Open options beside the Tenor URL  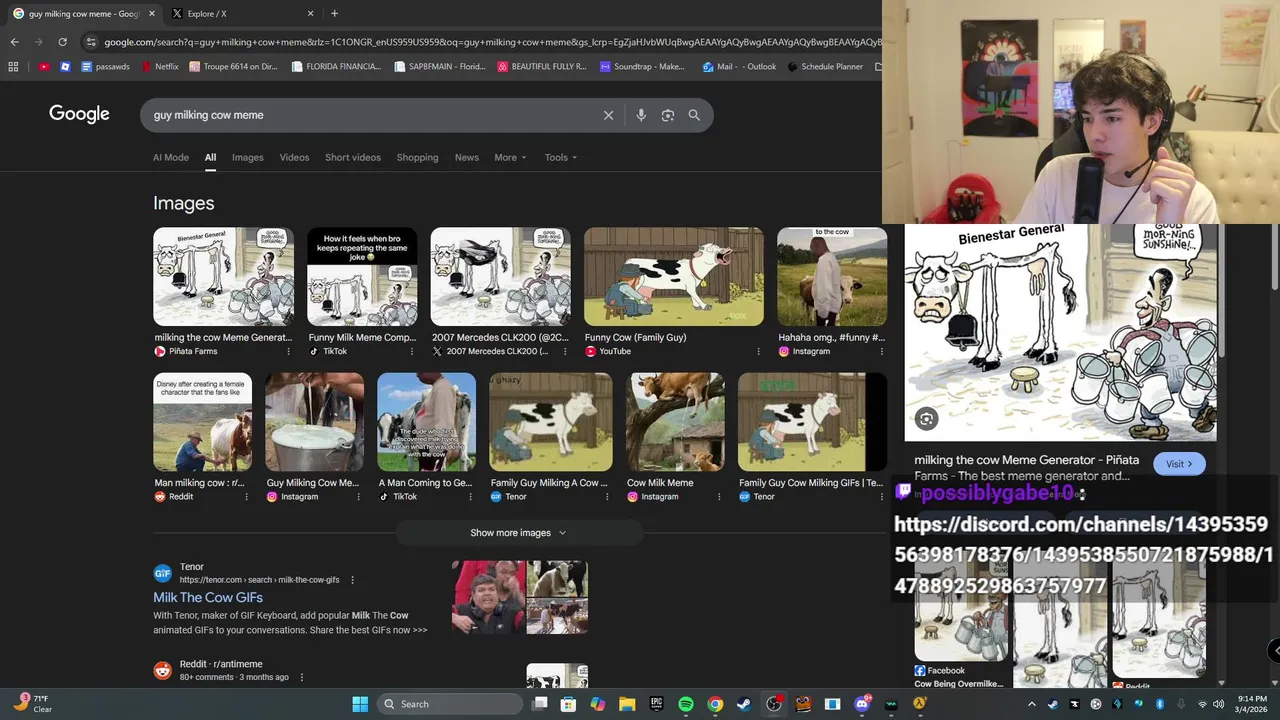click(352, 580)
